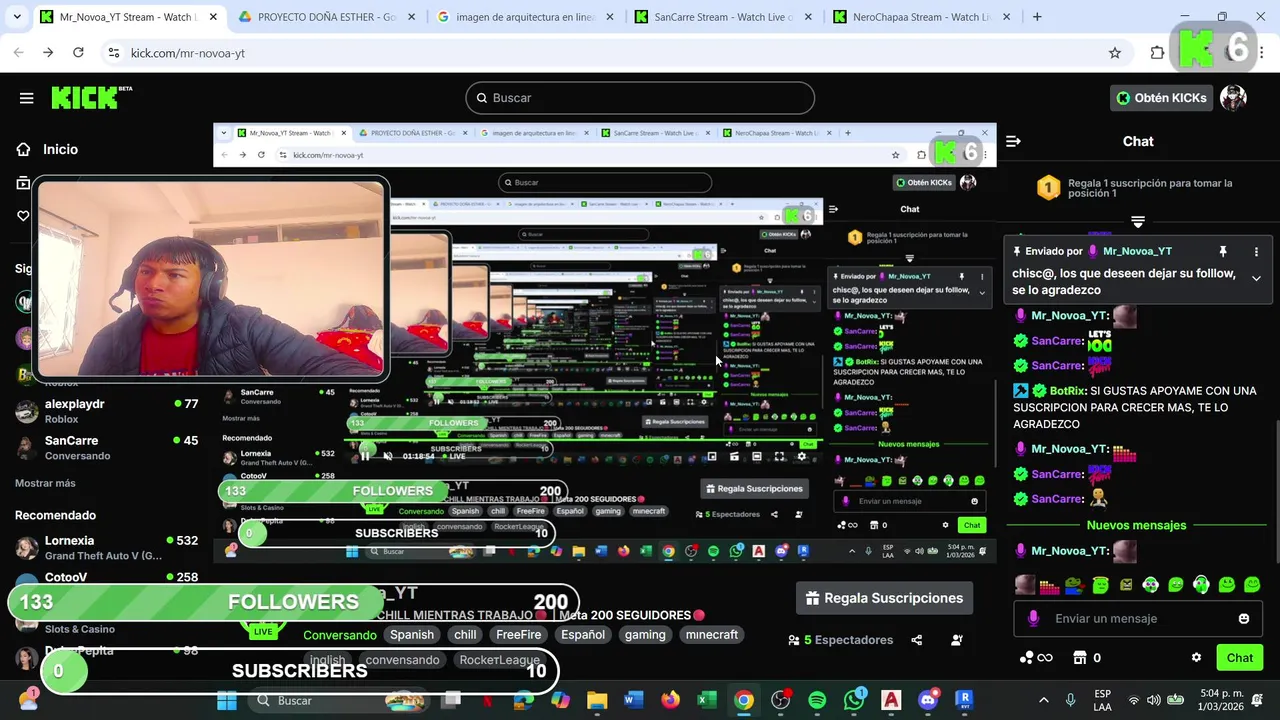Open Chrome extensions puzzle icon
This screenshot has width=1280, height=720.
1157,53
